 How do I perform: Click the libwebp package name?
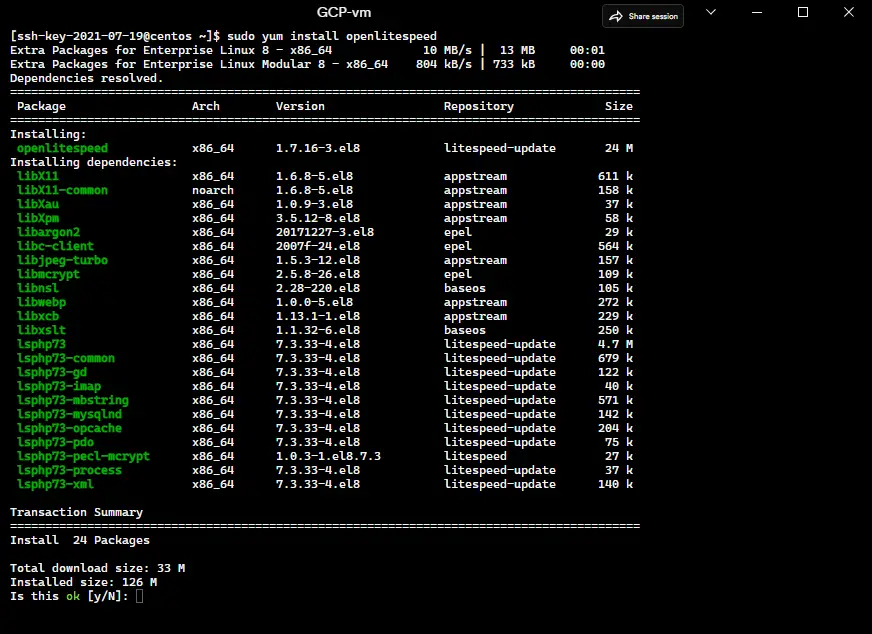click(41, 302)
